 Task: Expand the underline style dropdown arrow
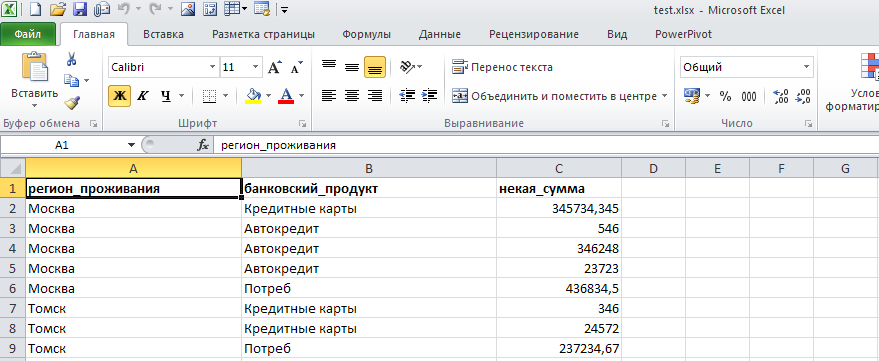click(181, 96)
